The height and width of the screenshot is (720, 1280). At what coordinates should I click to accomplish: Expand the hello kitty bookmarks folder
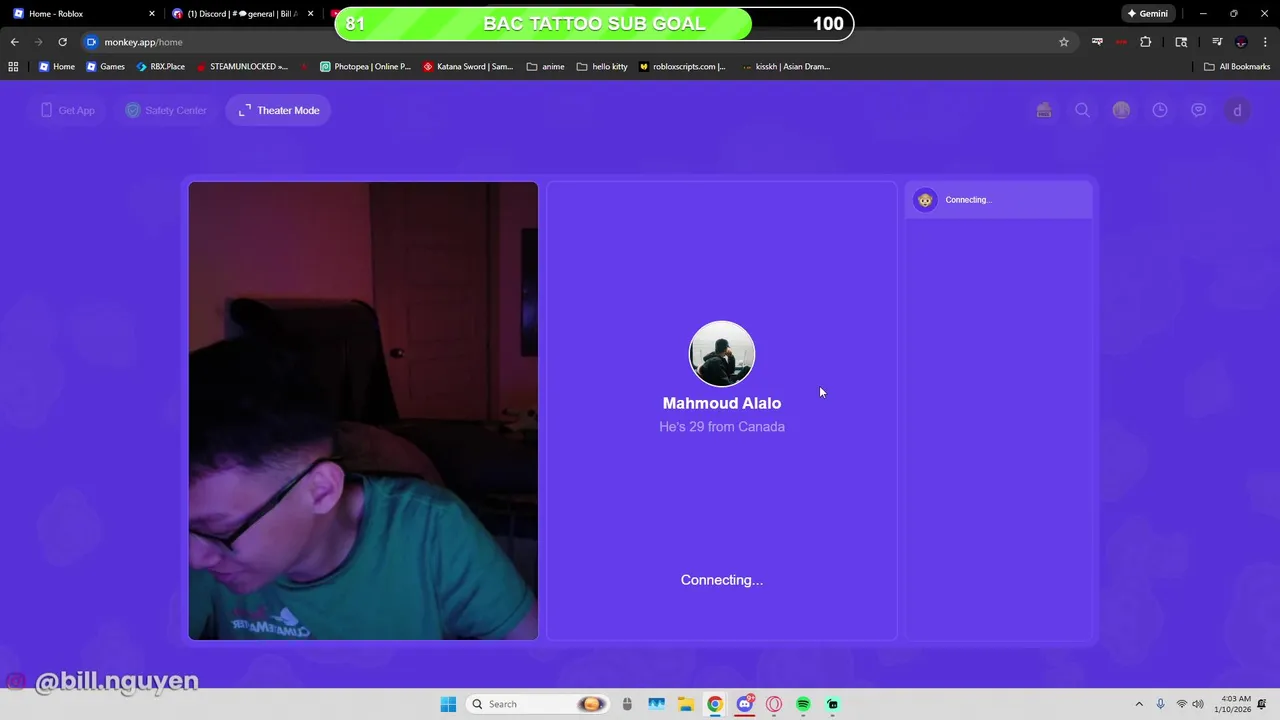[x=602, y=67]
